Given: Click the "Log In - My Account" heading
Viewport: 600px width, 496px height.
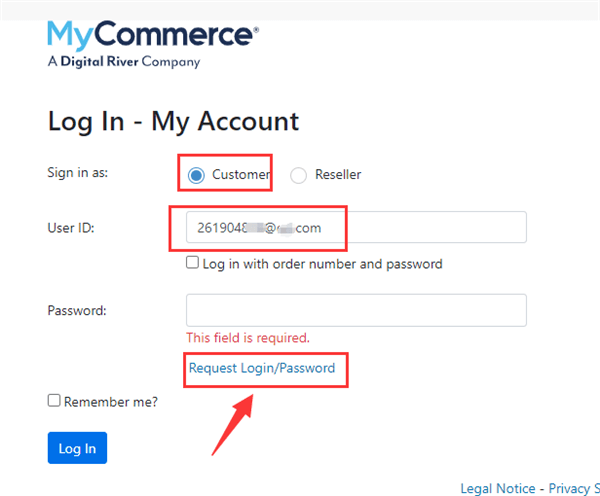Looking at the screenshot, I should click(x=173, y=122).
